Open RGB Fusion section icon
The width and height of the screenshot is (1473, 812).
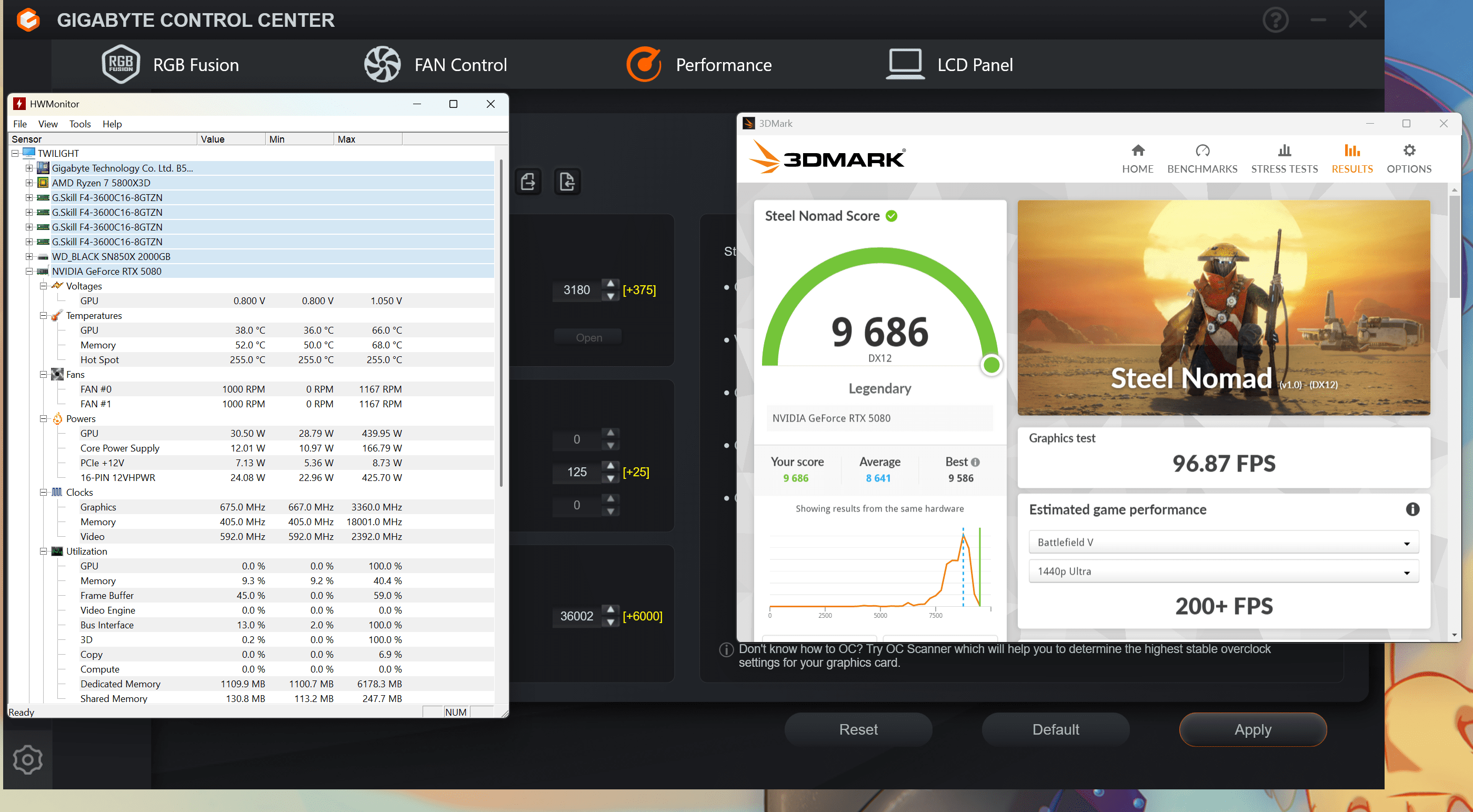point(121,64)
